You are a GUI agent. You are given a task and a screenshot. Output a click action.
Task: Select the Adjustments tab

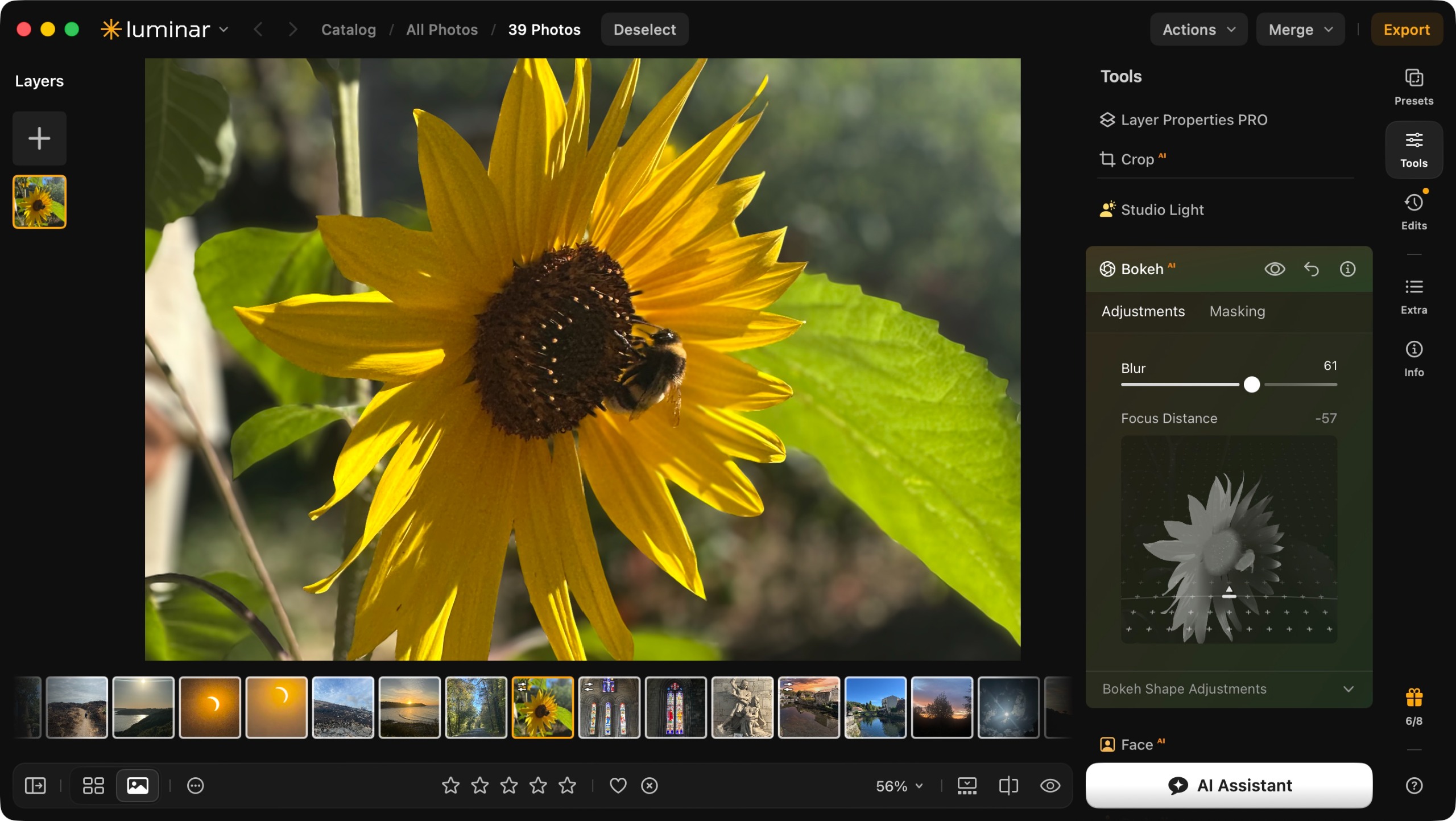(x=1143, y=311)
